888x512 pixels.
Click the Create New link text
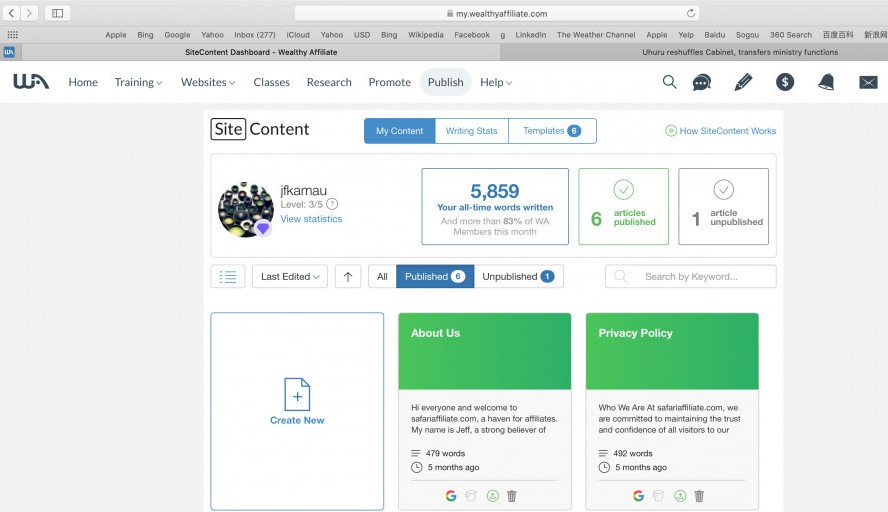297,420
